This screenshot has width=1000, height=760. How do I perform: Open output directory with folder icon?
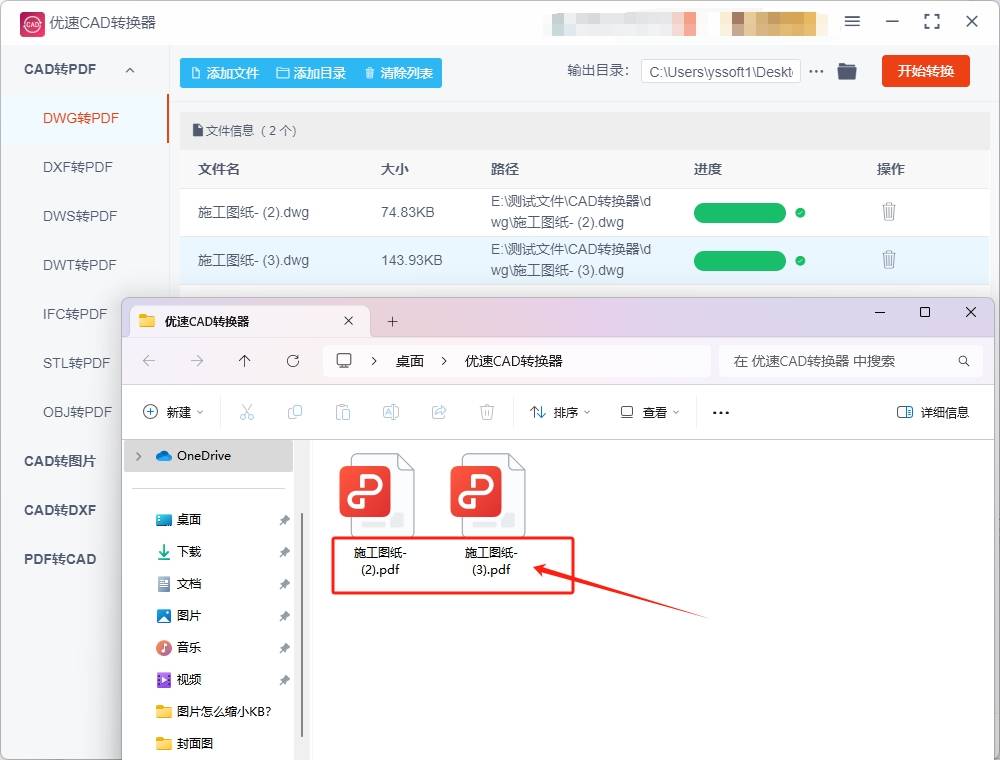coord(846,71)
